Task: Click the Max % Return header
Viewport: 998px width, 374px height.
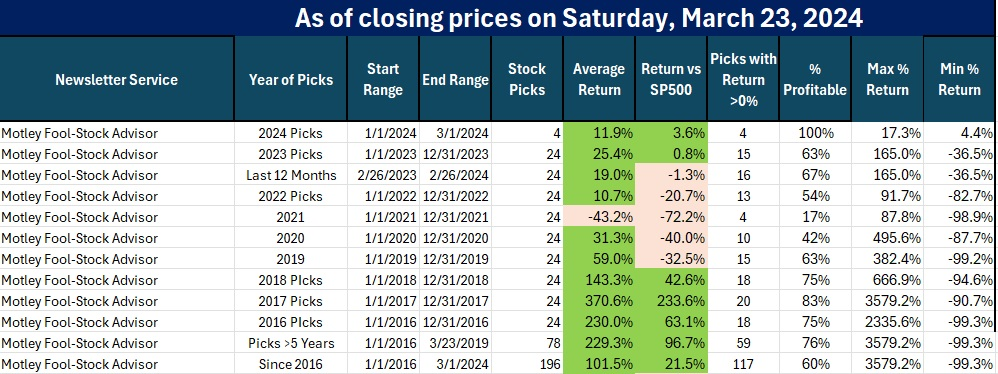Action: tap(887, 79)
